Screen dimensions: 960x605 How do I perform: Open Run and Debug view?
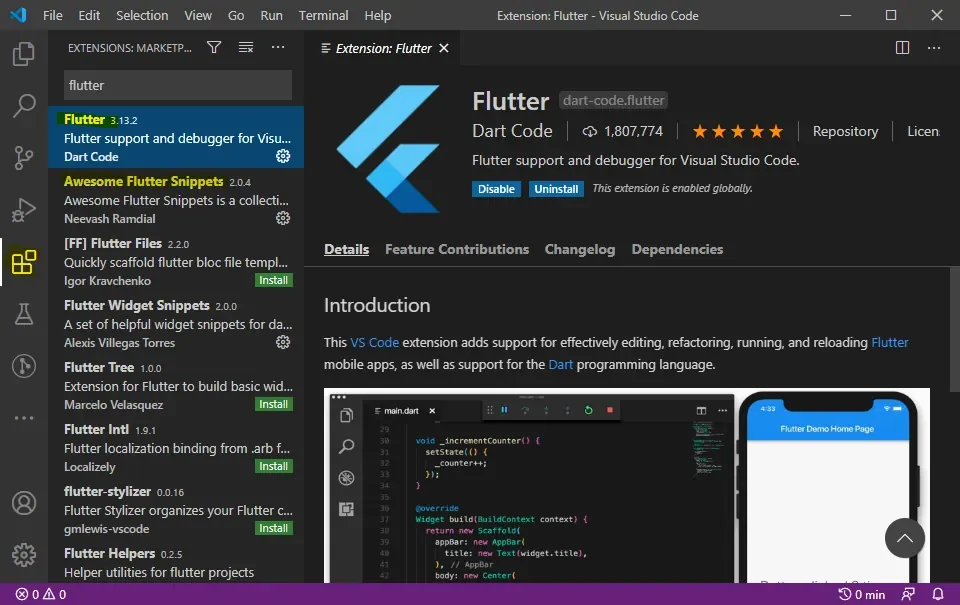[24, 210]
